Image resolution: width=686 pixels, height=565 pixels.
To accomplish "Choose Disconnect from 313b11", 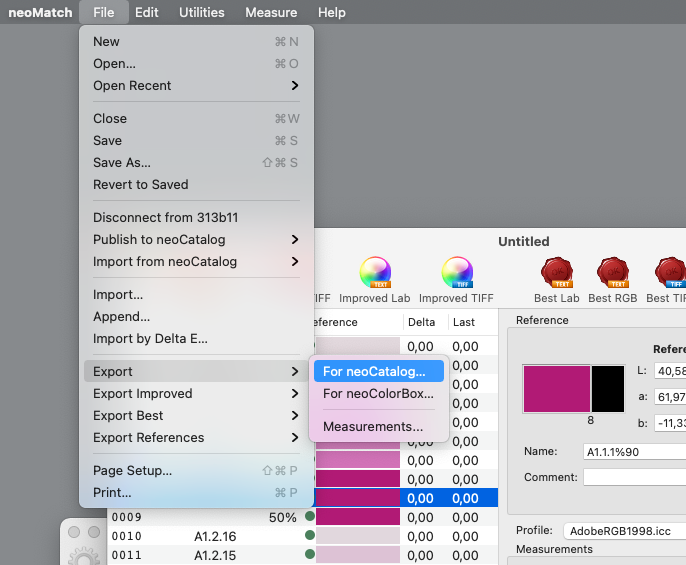I will [196, 218].
